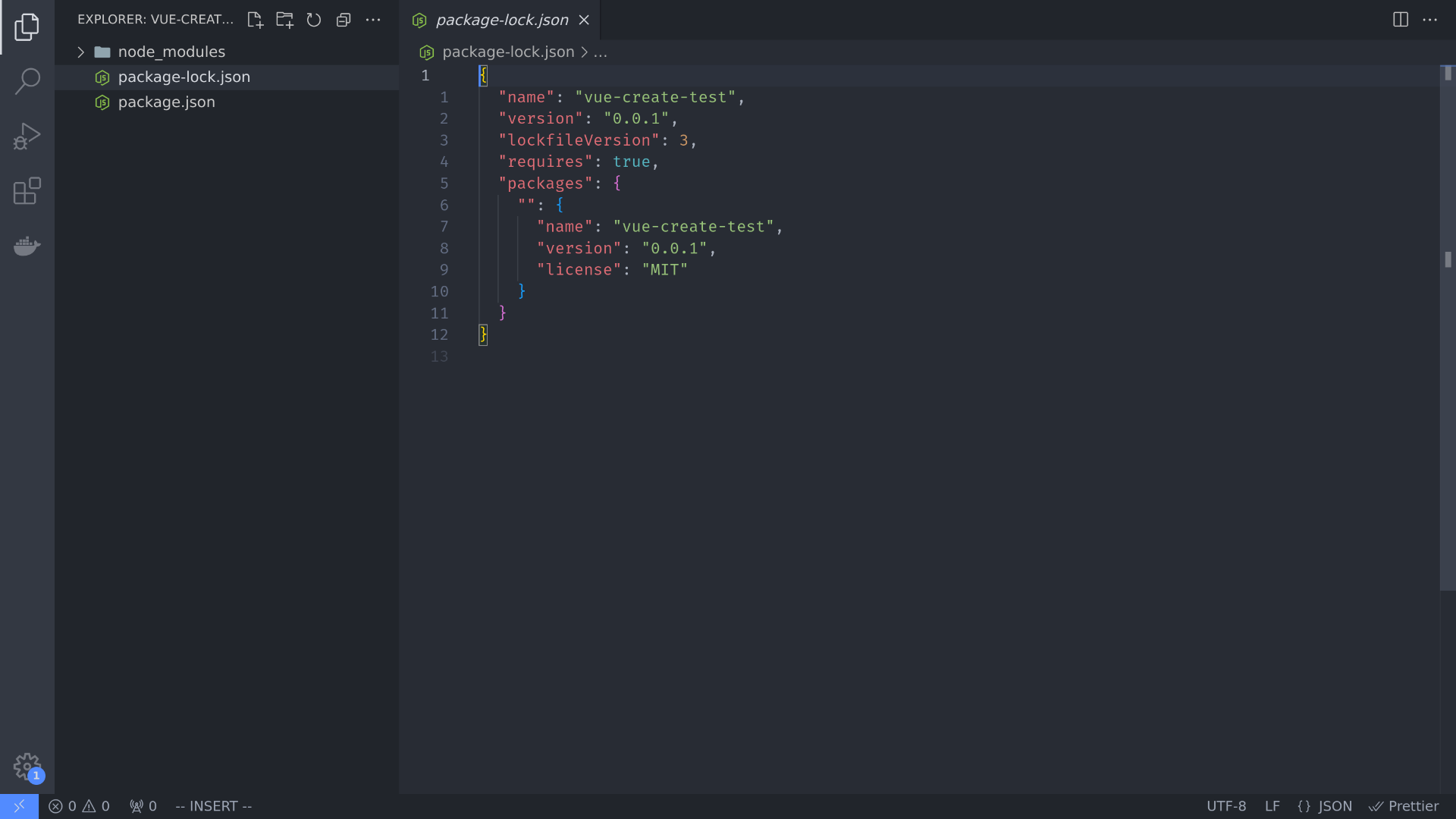Create a new file in the Explorer

coord(255,20)
